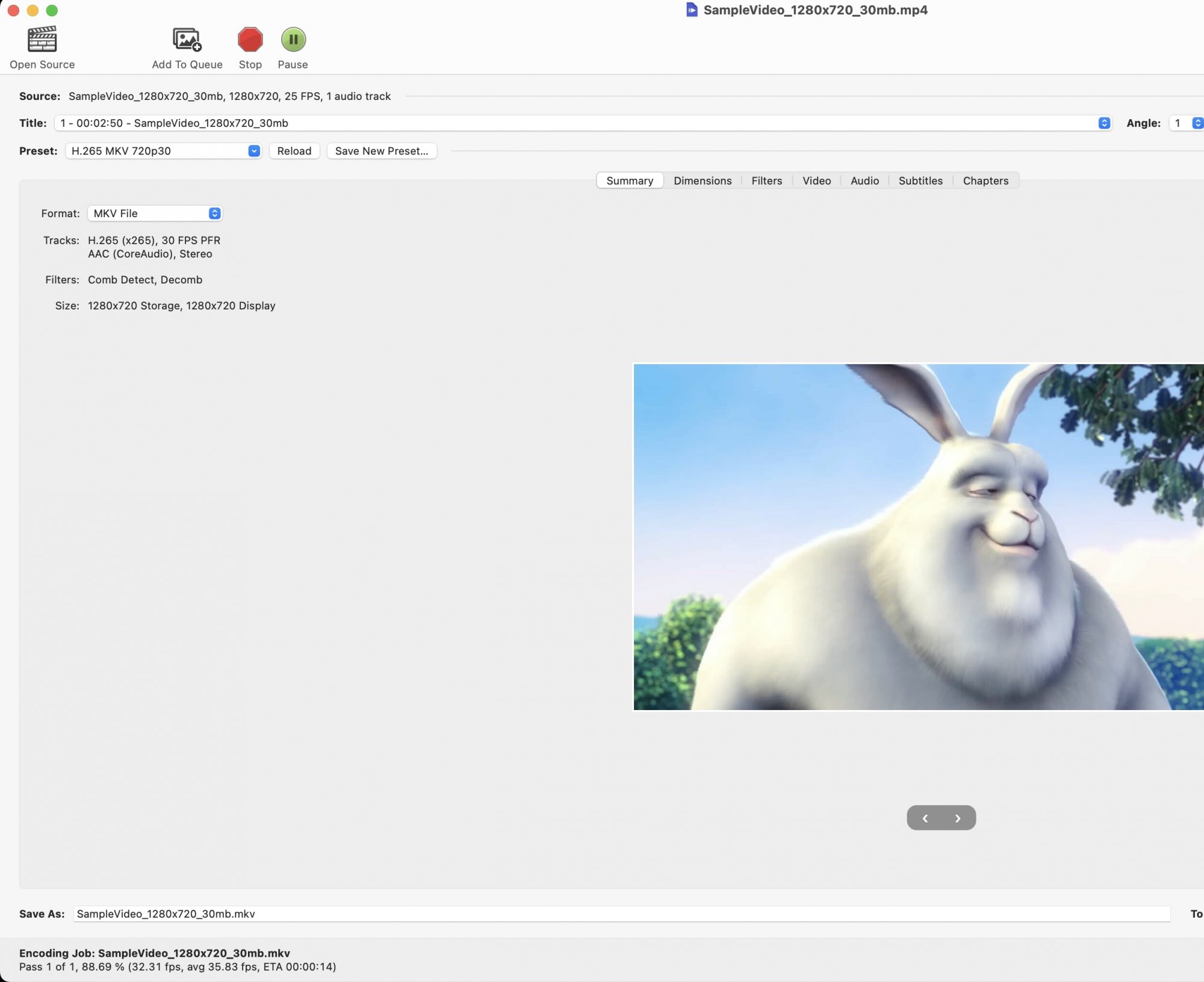
Task: Switch to the Filters tab
Action: click(766, 181)
